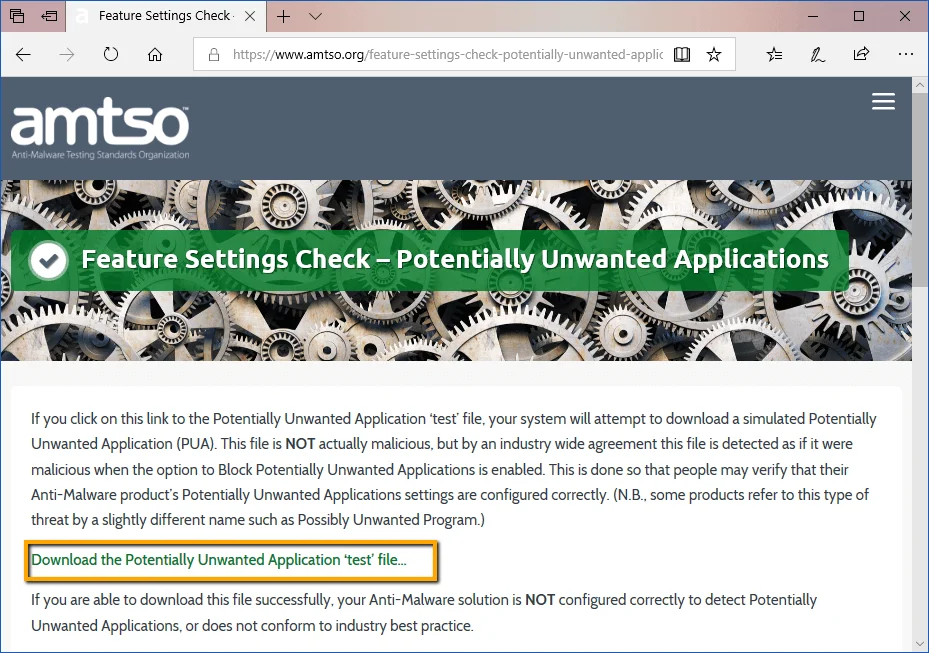
Task: Set these tabs aside
Action: coord(49,16)
